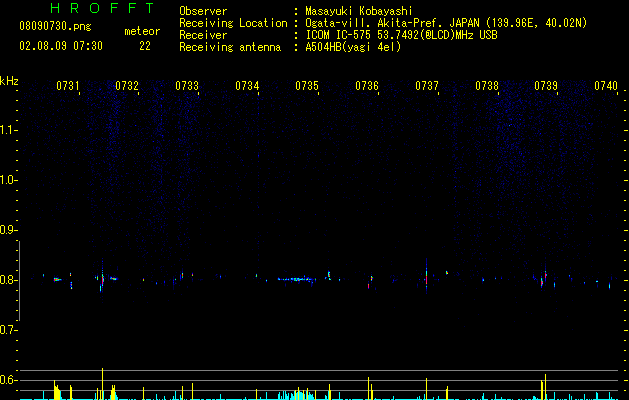
Task: Click the long echo trace near 0735
Action: click(x=297, y=279)
